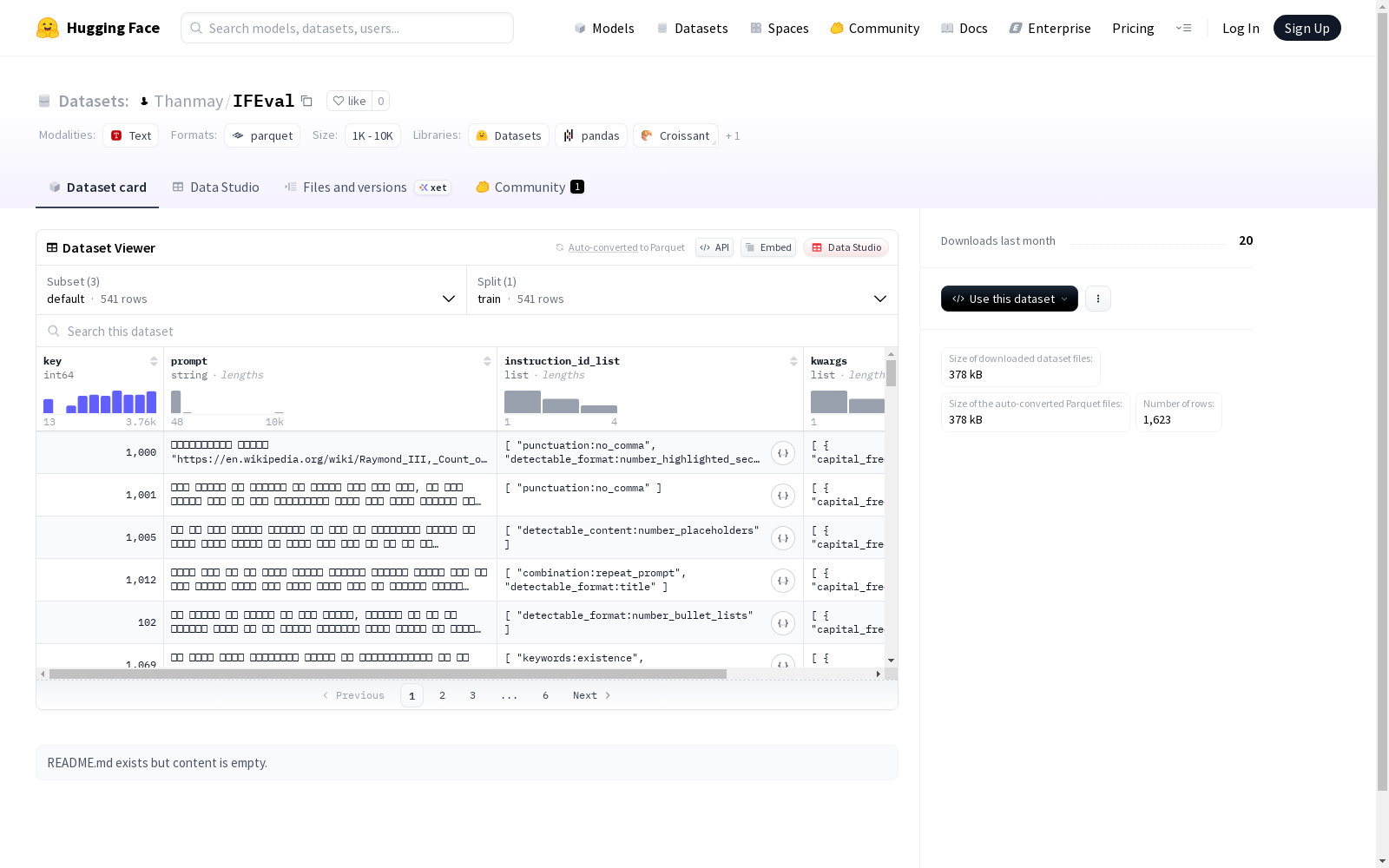Viewport: 1389px width, 868px height.
Task: Switch to Files and versions tab
Action: coord(367,187)
